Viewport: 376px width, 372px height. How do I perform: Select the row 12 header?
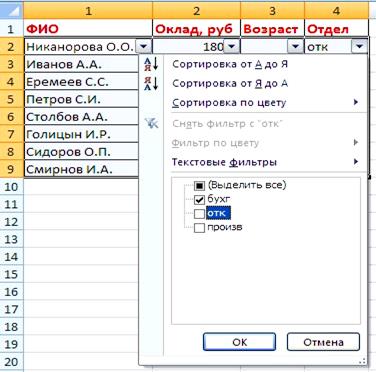click(x=12, y=222)
